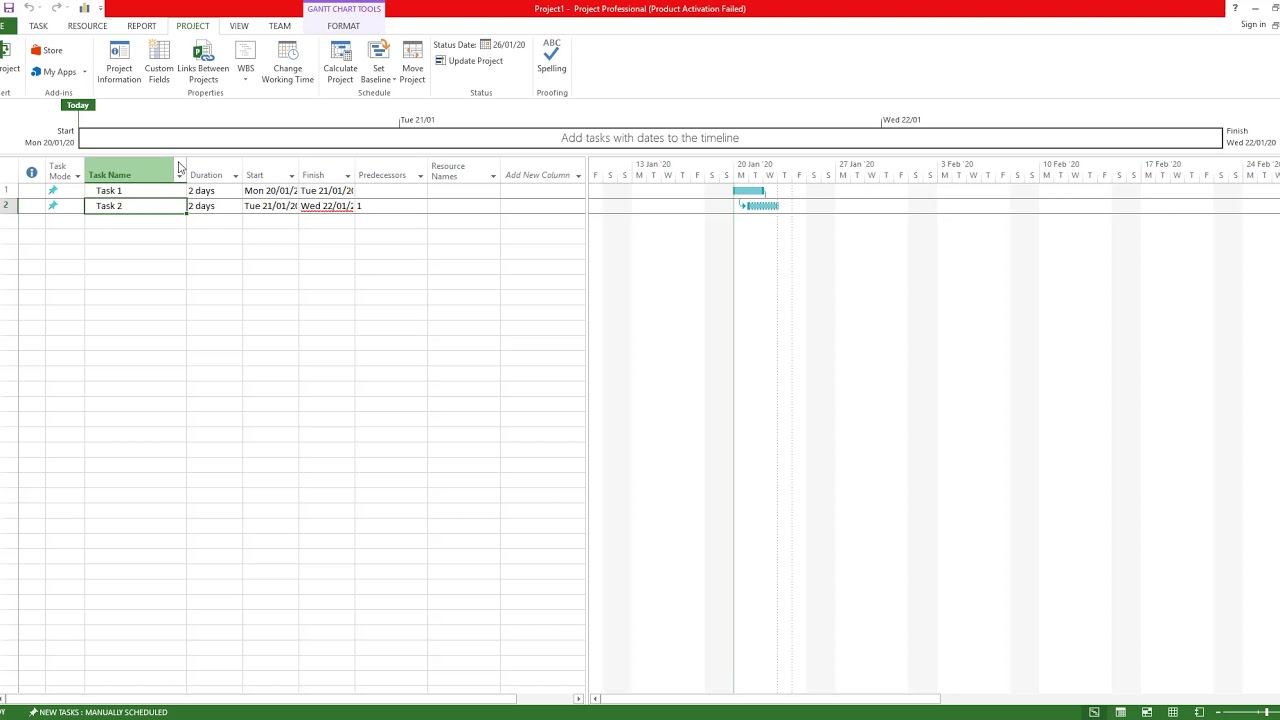Image resolution: width=1280 pixels, height=720 pixels.
Task: Click the Gantt chart horizontal scrollbar
Action: click(x=770, y=698)
